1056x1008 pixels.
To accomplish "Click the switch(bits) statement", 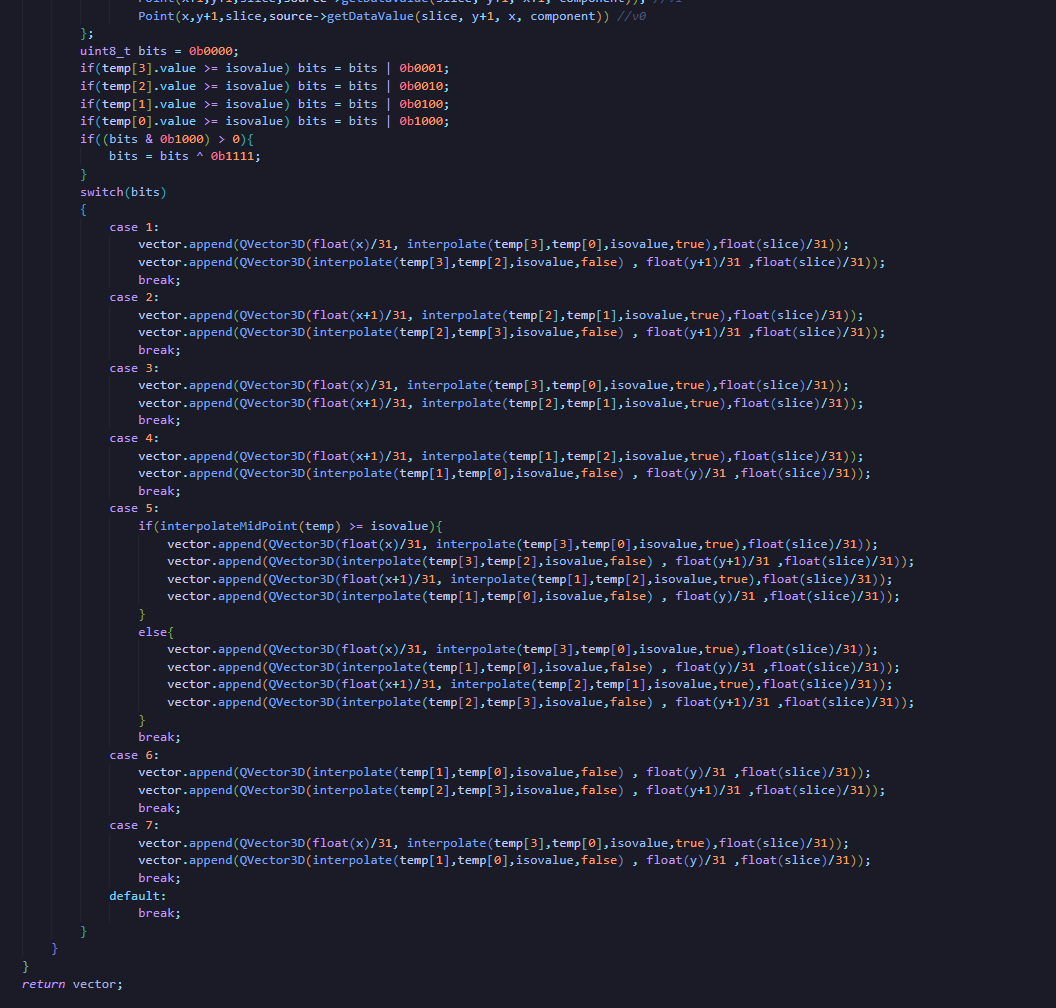I will coord(123,192).
